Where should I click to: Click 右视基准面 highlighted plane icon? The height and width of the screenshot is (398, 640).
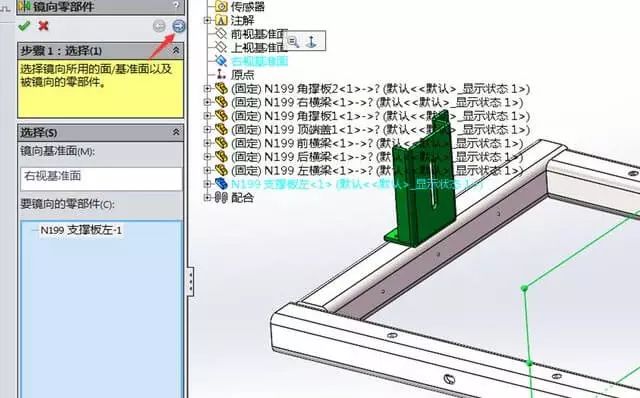point(221,61)
